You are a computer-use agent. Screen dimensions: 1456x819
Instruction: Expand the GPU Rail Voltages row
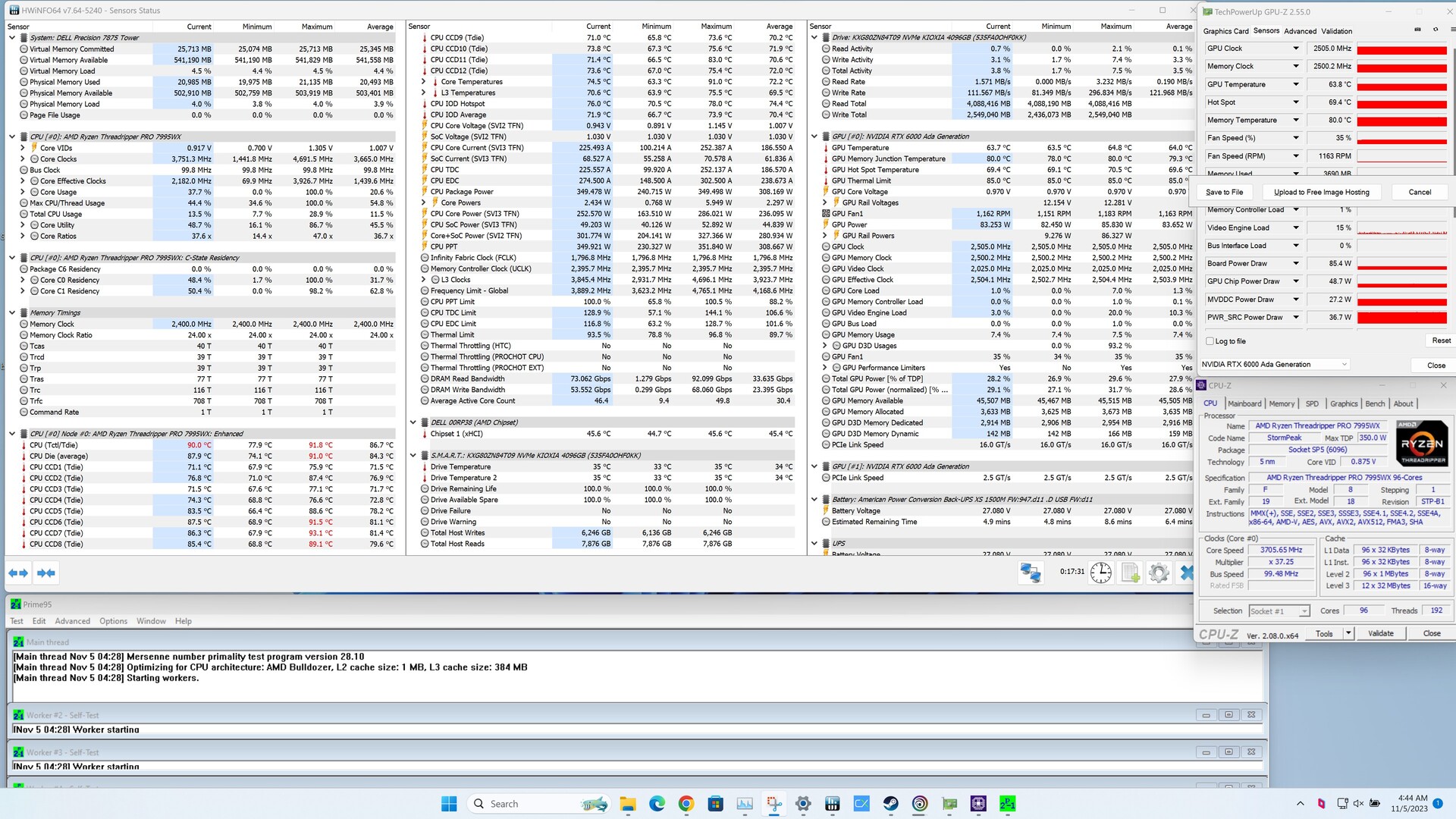(825, 202)
